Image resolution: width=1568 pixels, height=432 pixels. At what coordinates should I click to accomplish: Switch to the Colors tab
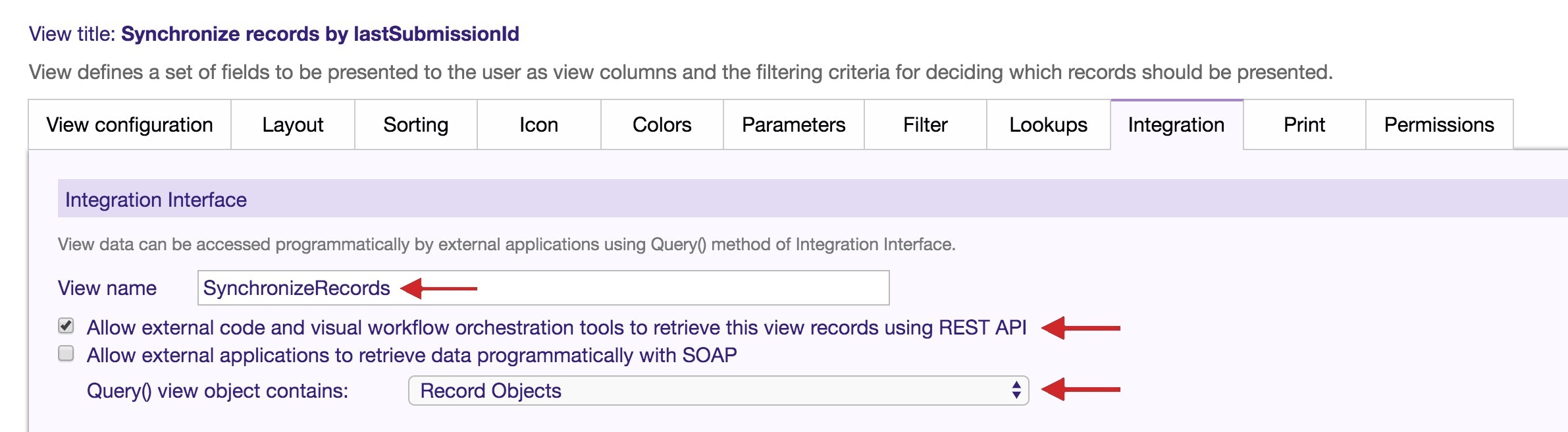point(661,124)
